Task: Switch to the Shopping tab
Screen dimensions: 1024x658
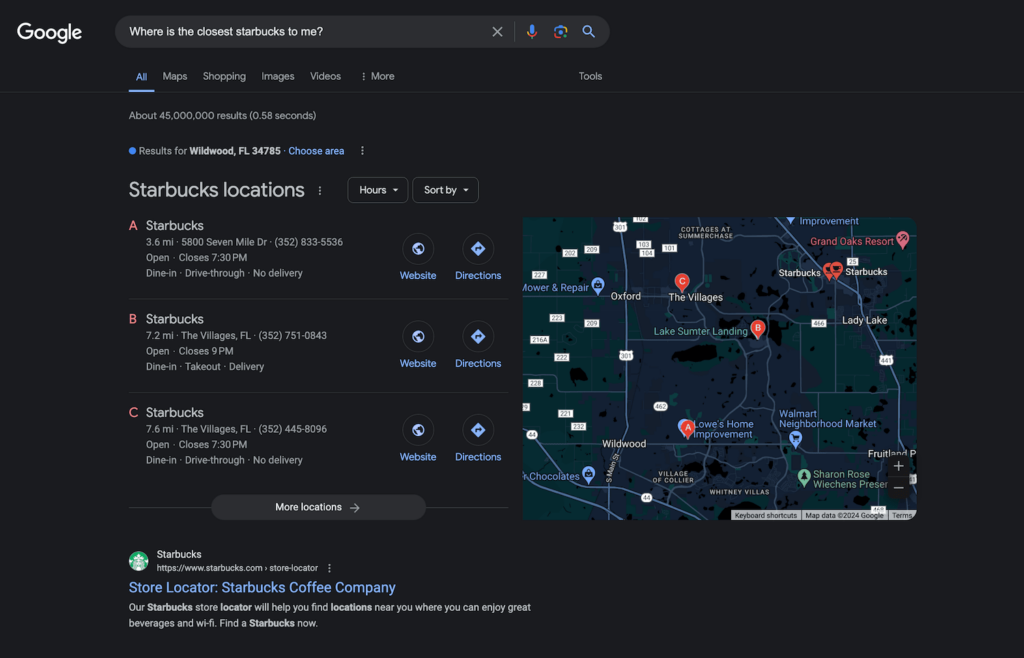Action: (x=224, y=76)
